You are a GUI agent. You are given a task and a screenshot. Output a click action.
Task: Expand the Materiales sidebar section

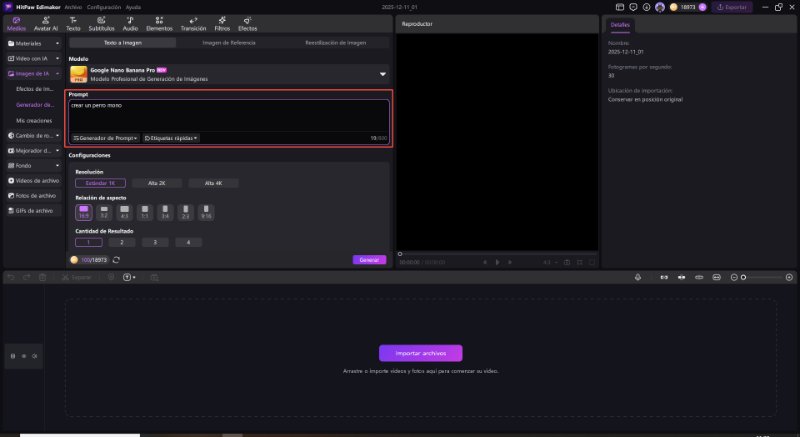34,43
